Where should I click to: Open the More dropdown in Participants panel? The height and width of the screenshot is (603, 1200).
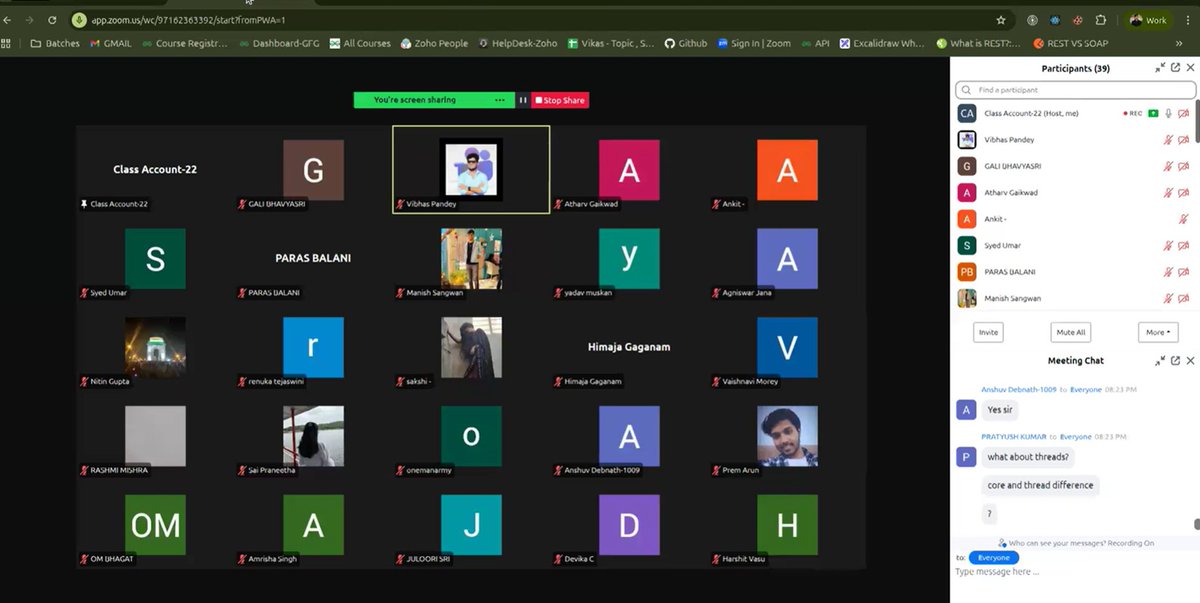click(x=1158, y=332)
